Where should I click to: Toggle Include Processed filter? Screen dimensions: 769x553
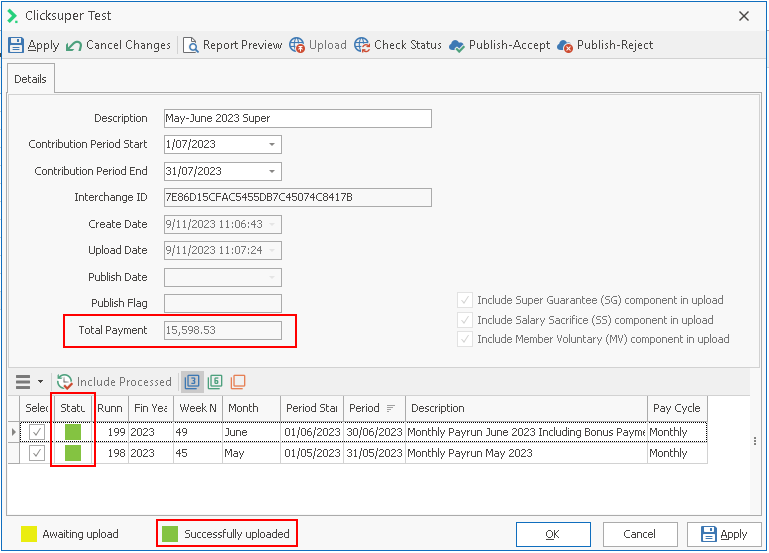(114, 382)
